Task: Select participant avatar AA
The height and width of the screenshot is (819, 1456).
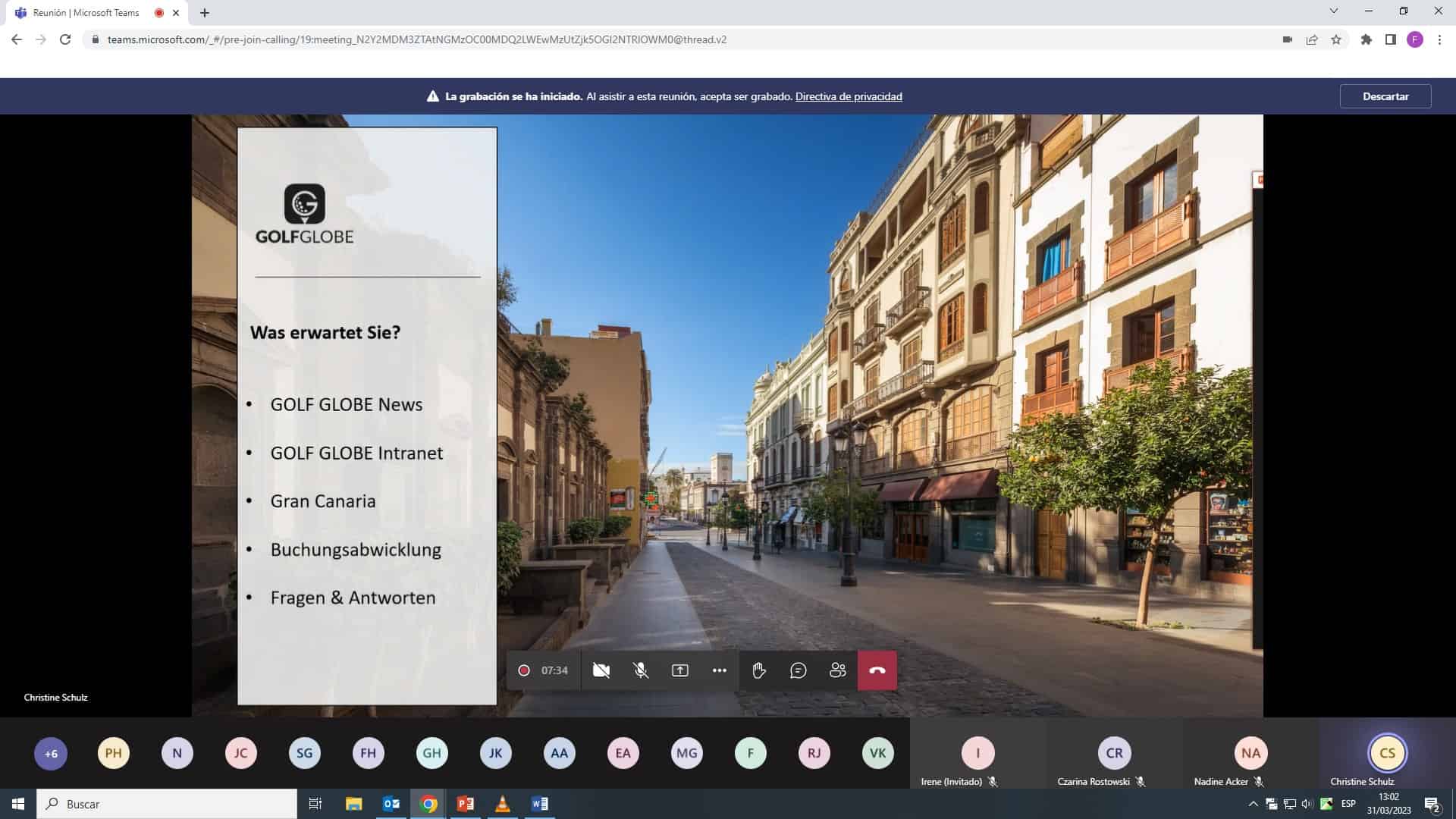Action: point(560,753)
